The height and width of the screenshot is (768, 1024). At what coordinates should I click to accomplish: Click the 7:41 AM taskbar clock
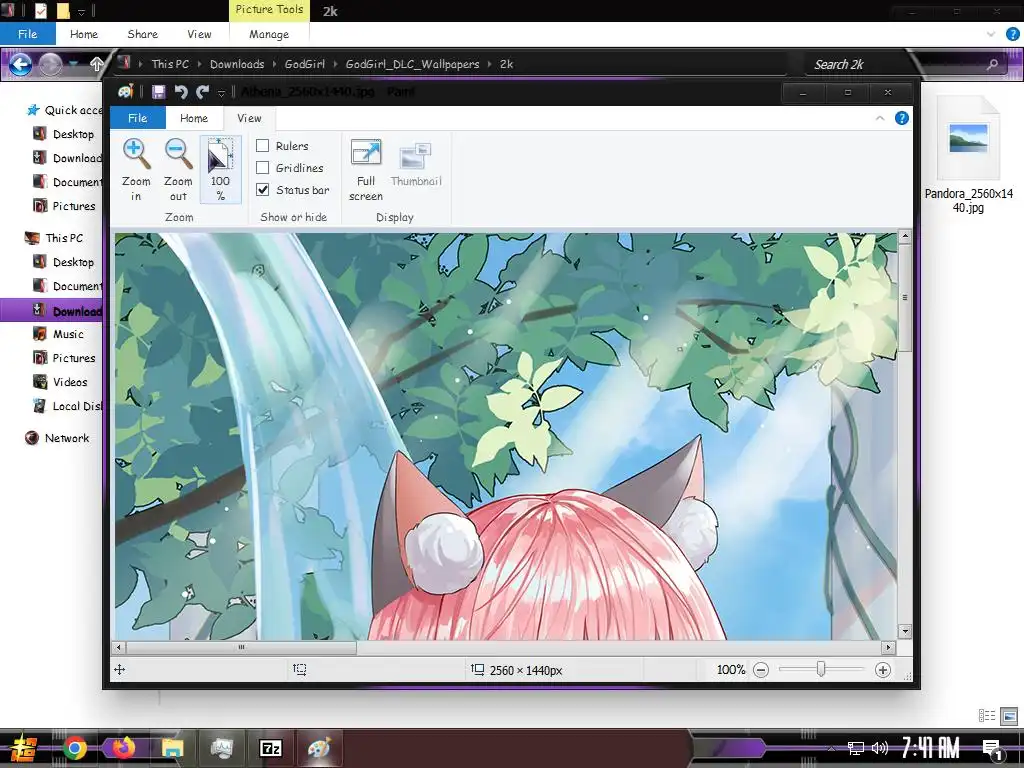pos(931,748)
